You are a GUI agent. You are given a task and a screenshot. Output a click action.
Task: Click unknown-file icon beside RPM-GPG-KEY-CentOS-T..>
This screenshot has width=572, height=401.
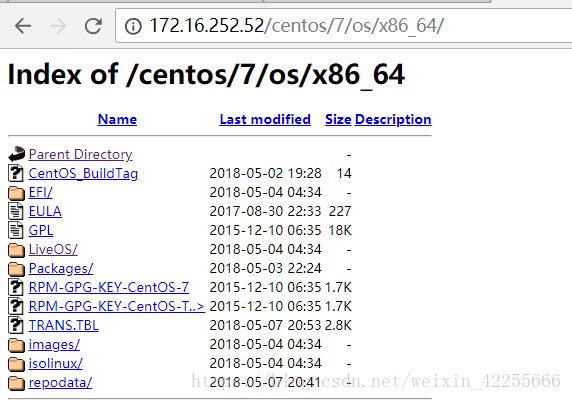click(x=16, y=306)
